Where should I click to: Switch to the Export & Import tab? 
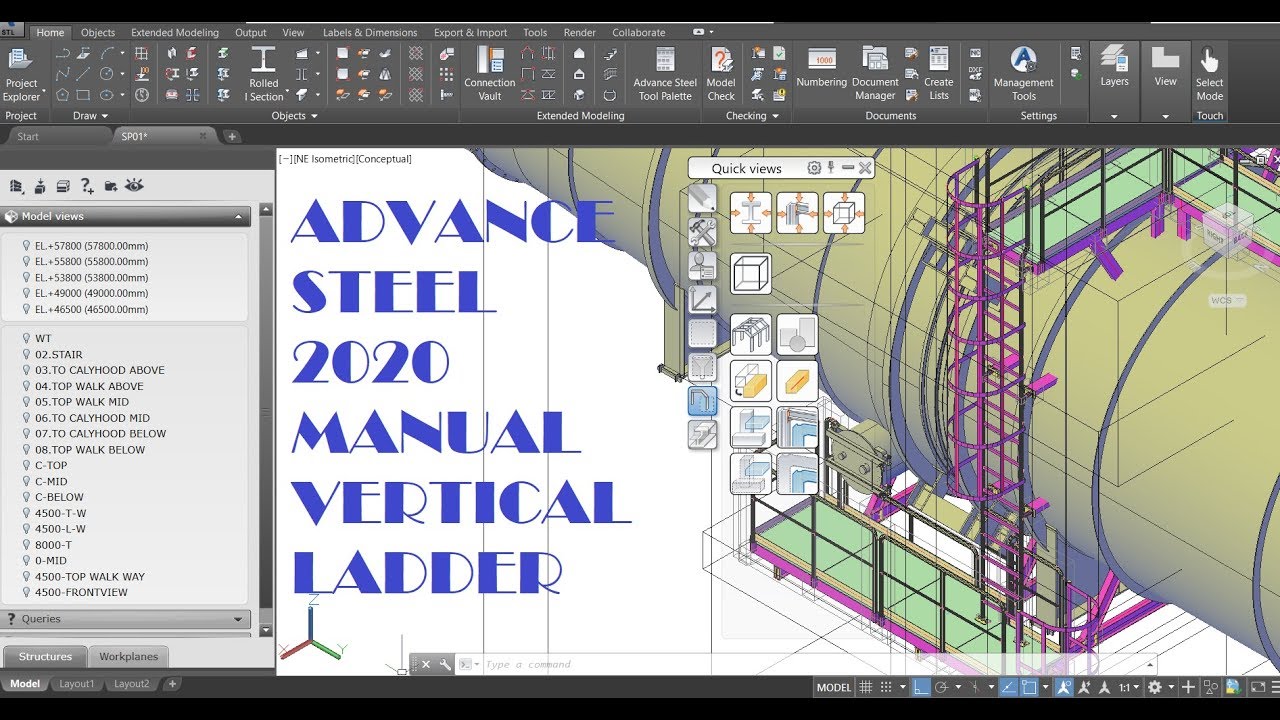tap(470, 32)
